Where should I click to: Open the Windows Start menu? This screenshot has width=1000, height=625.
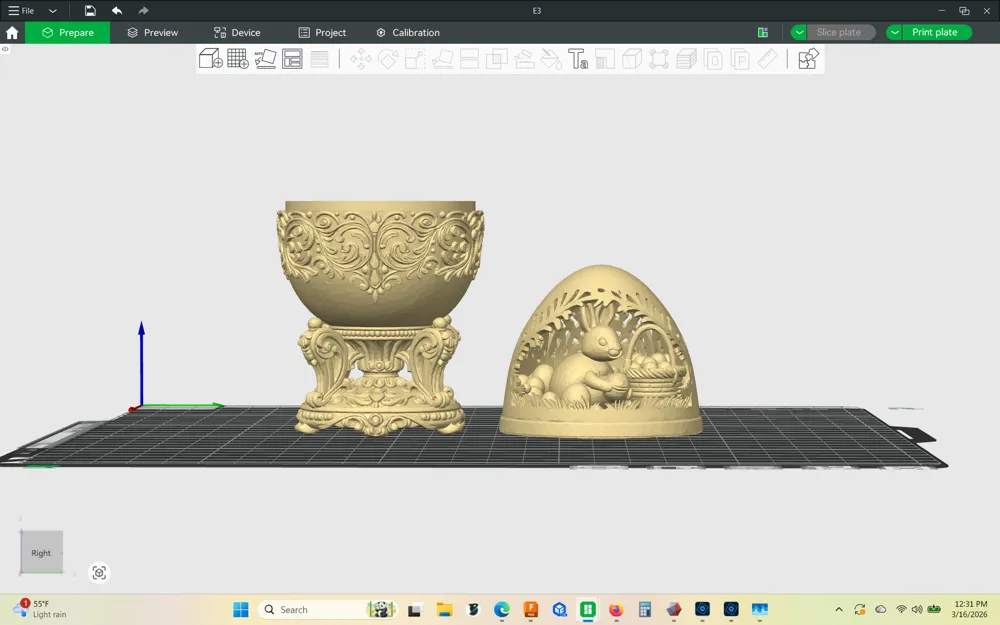241,610
